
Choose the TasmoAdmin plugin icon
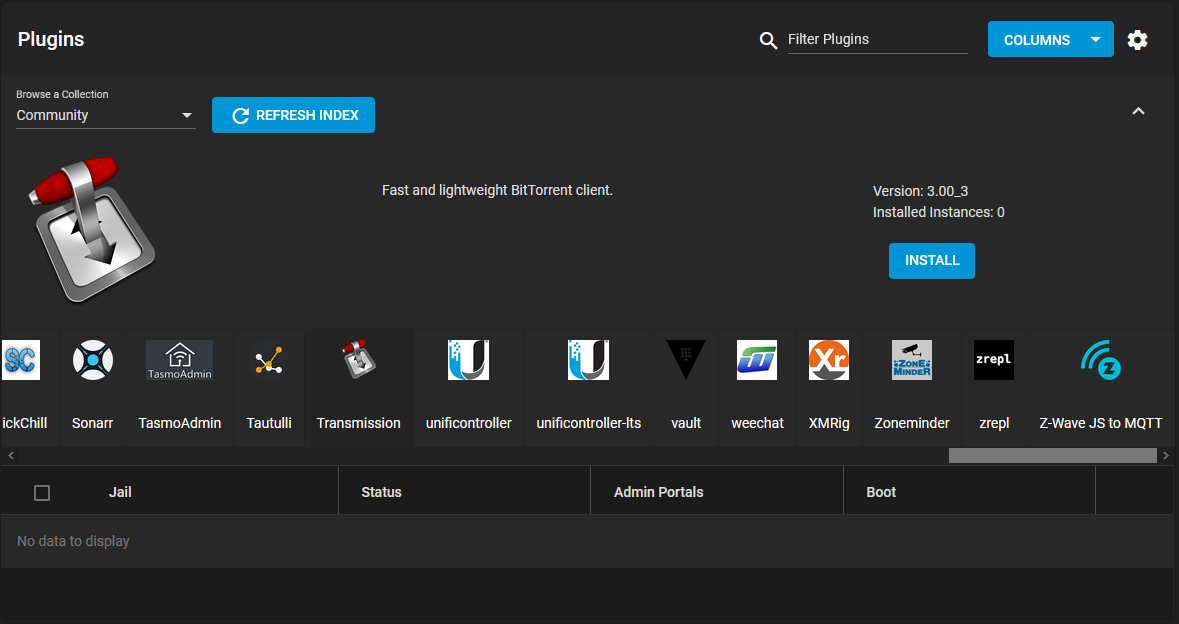tap(179, 360)
